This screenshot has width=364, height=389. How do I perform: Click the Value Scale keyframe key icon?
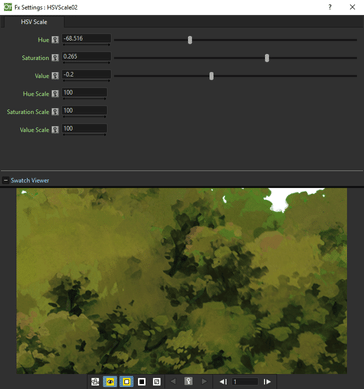55,130
